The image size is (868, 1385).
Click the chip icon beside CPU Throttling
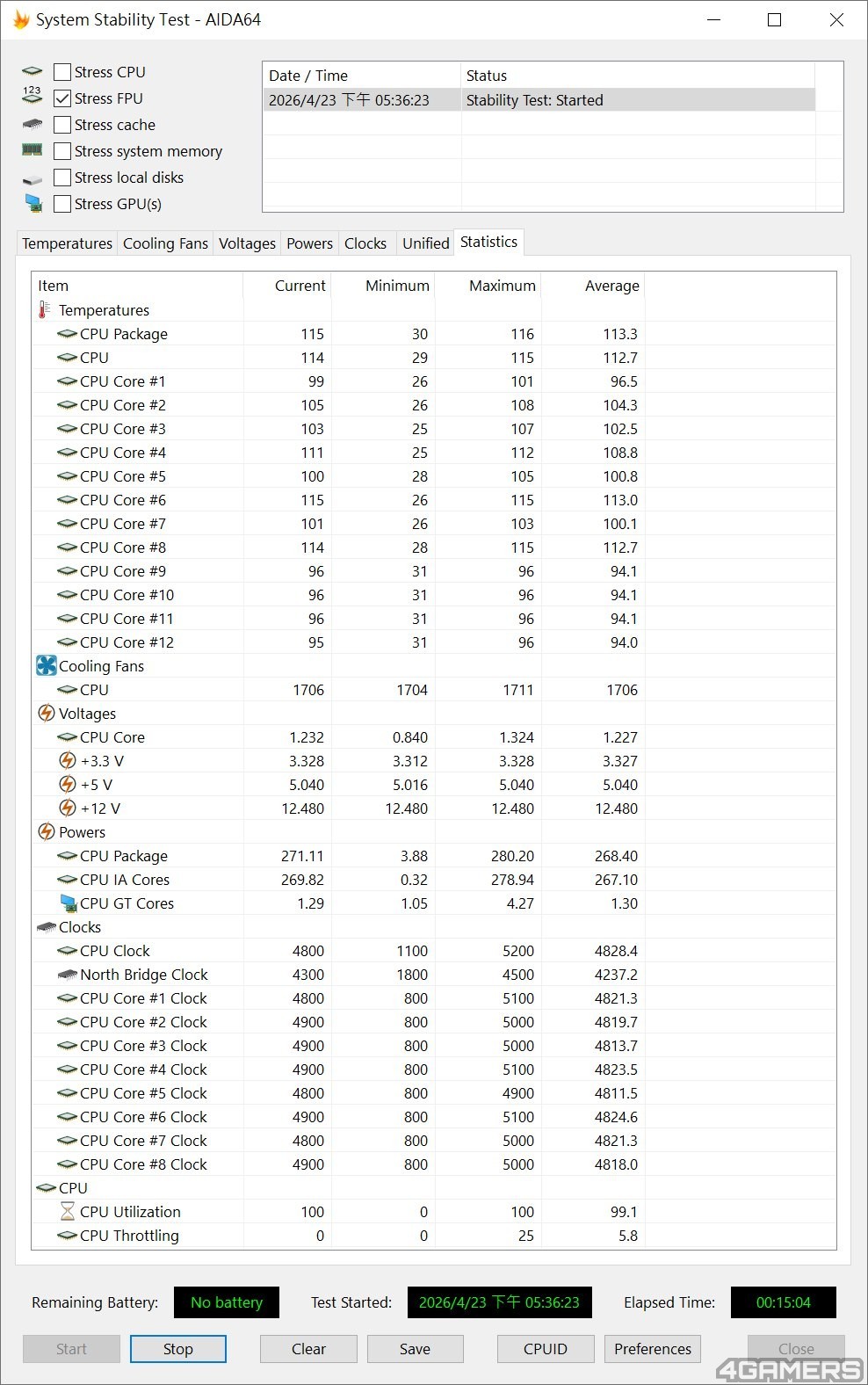pos(67,1236)
